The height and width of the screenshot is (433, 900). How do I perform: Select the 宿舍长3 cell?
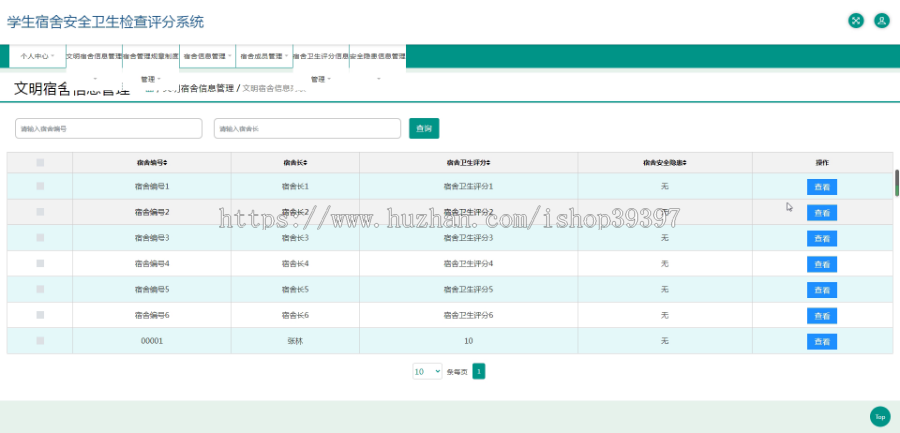[x=295, y=237]
